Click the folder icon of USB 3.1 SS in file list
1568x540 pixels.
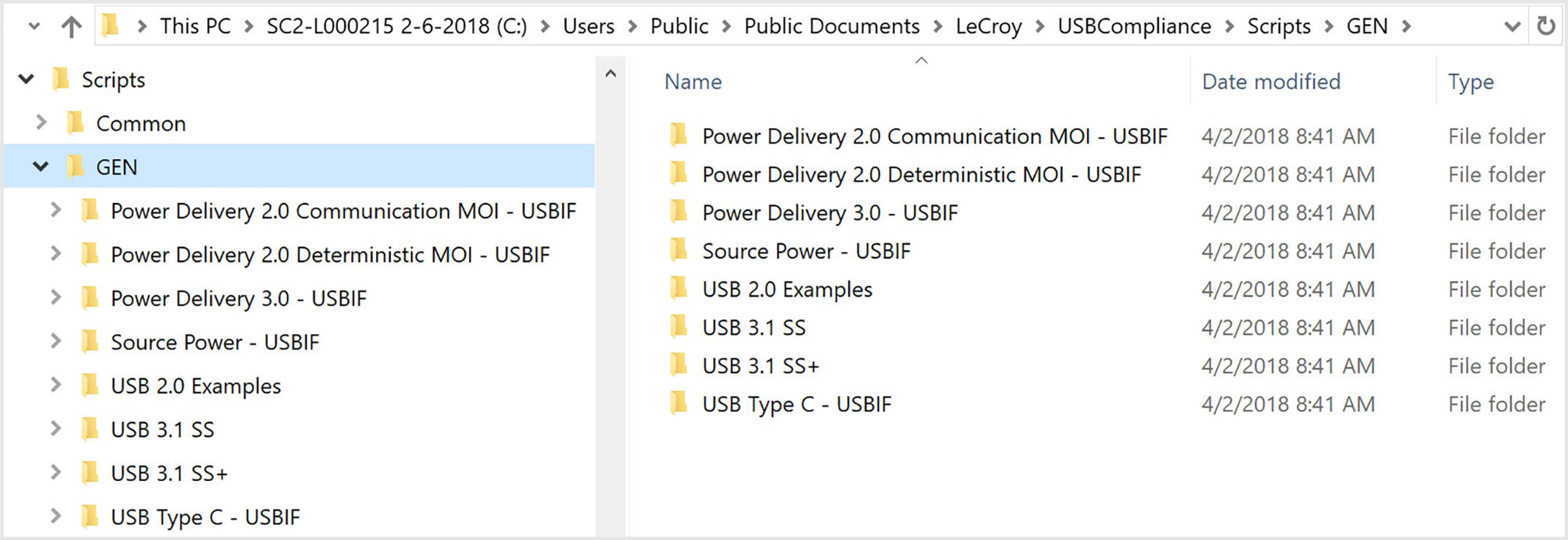point(678,326)
